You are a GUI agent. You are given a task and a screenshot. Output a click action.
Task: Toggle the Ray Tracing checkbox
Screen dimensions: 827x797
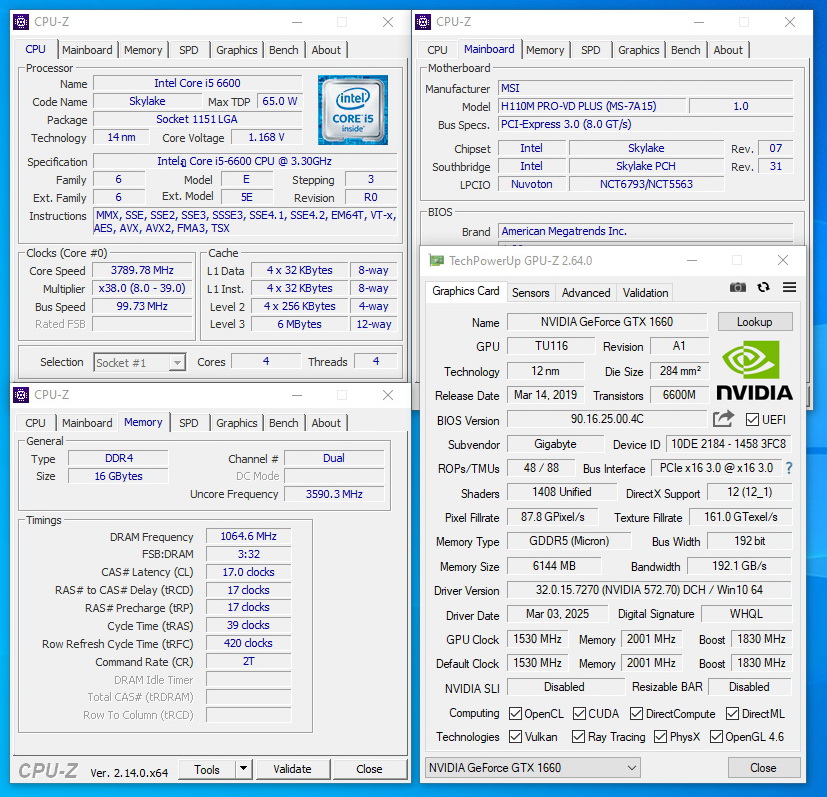click(x=578, y=737)
